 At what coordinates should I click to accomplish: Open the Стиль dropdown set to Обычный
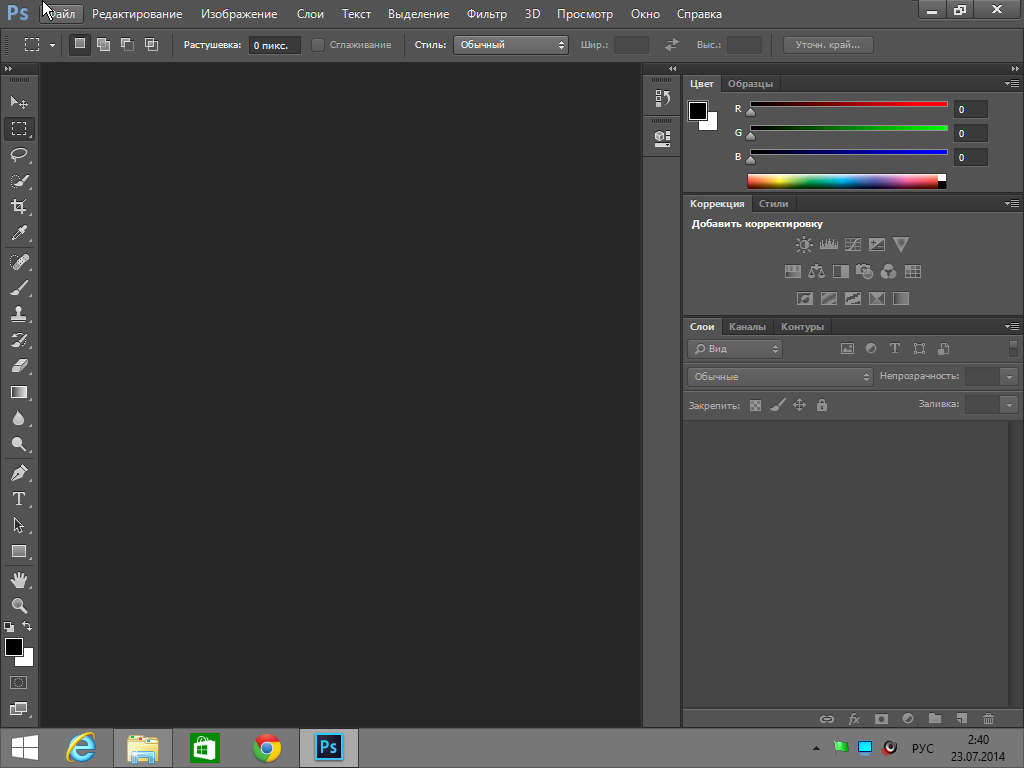(510, 45)
